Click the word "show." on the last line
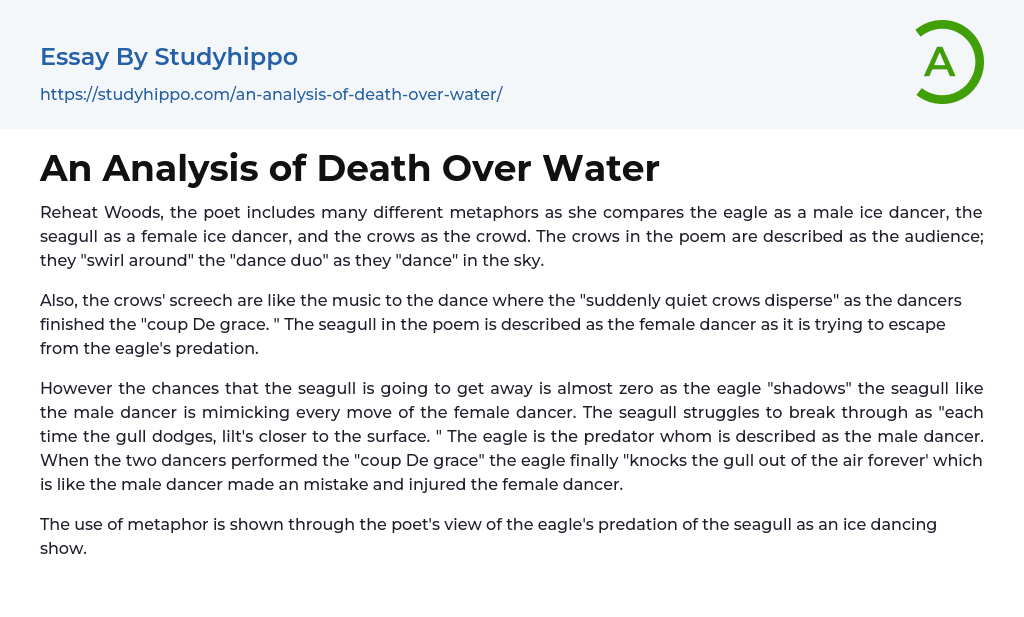1024x617 pixels. pyautogui.click(x=64, y=548)
